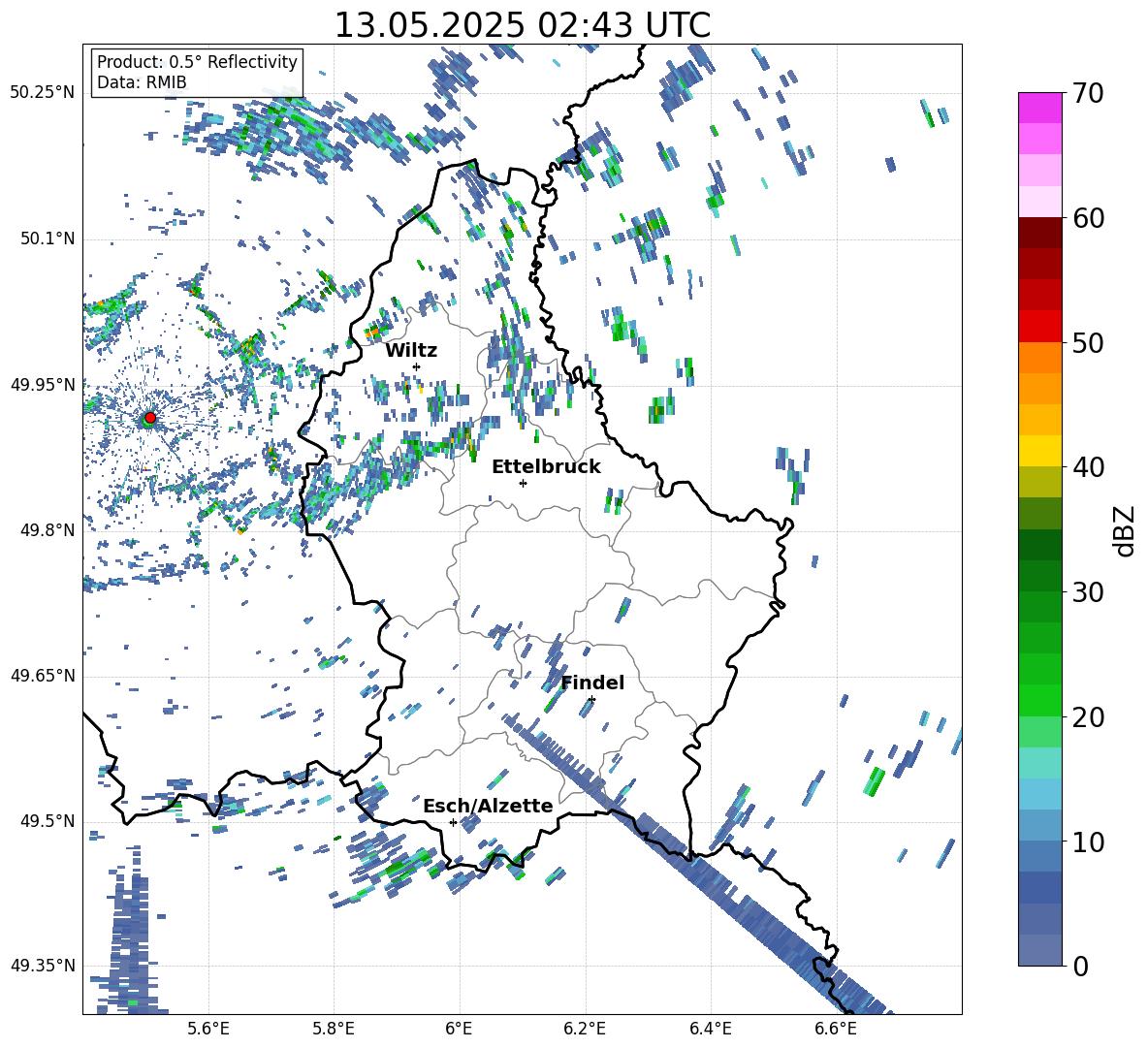Click the dBZ colorbar unit label
1148x1048 pixels.
1126,530
